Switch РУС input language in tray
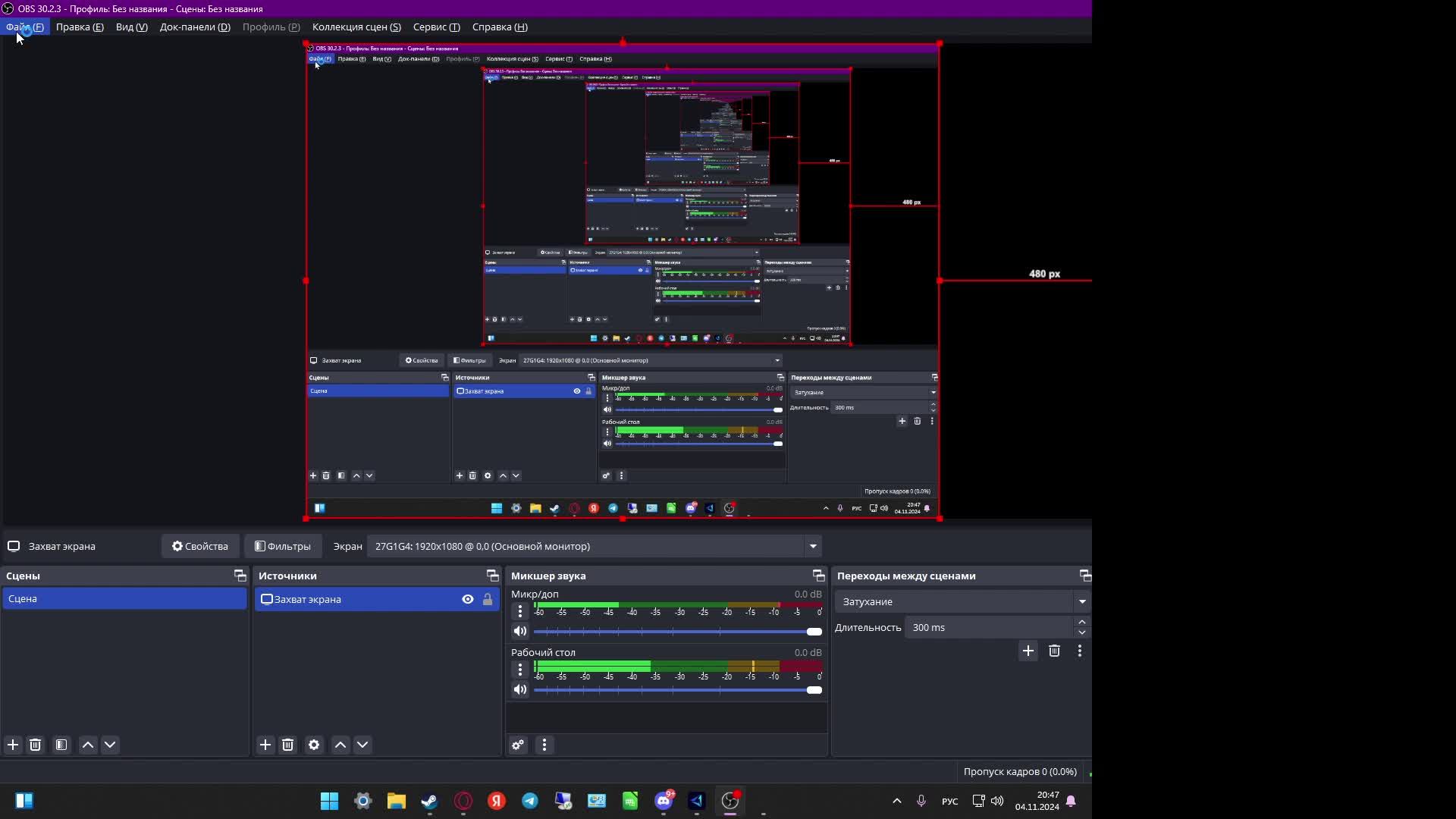This screenshot has width=1456, height=819. [x=949, y=801]
